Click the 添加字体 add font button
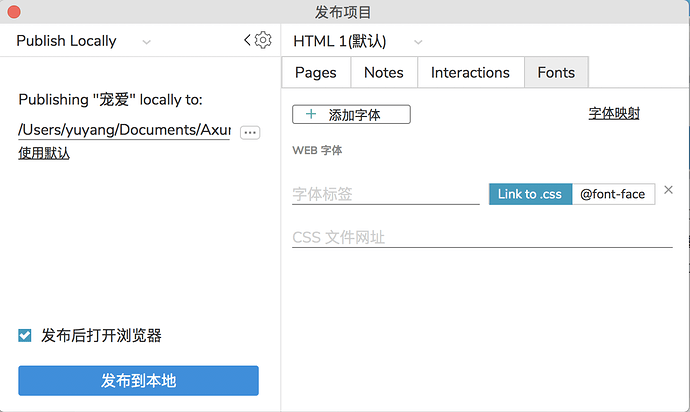The image size is (690, 412). [351, 115]
